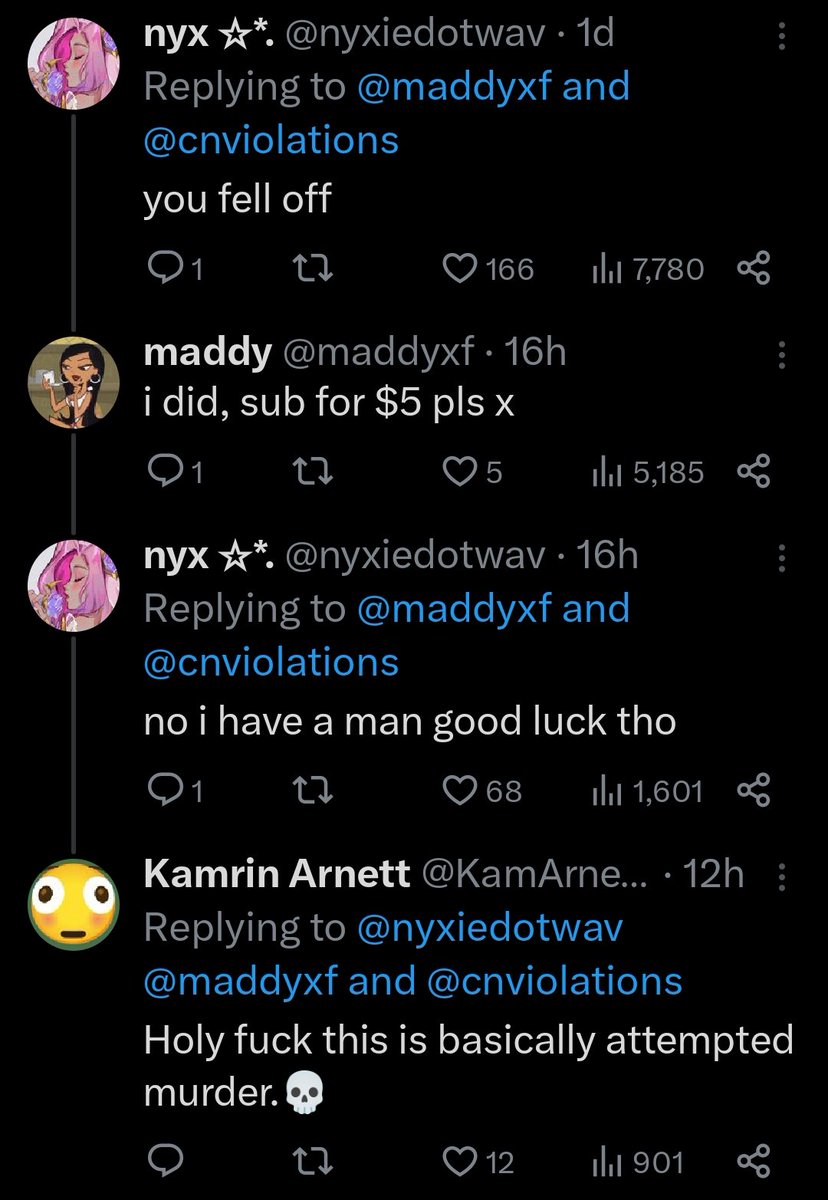This screenshot has width=828, height=1200.
Task: Open more options menu on maddy's tweet
Action: tap(782, 352)
